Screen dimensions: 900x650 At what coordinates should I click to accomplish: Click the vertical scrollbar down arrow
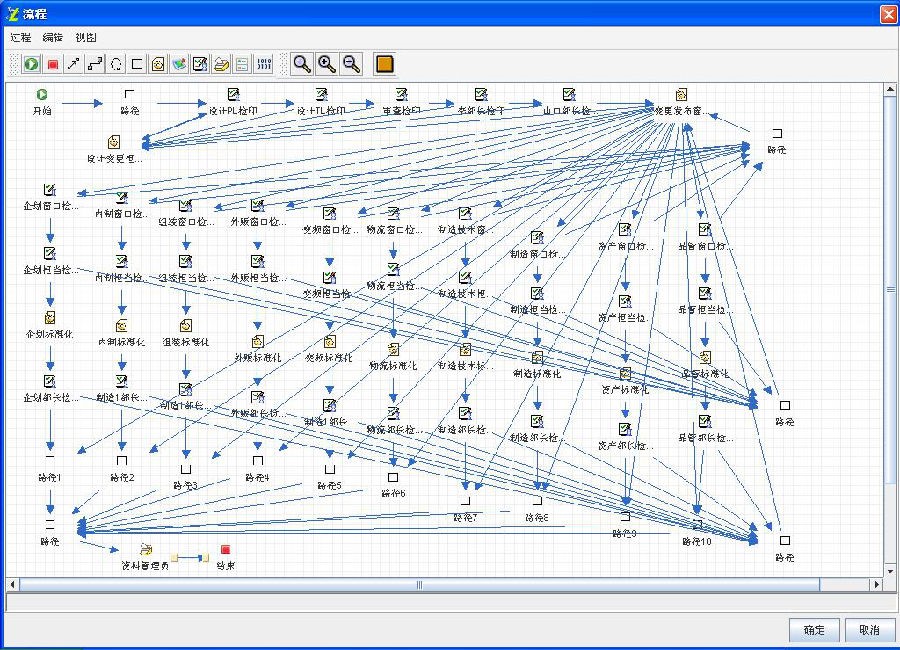(889, 570)
